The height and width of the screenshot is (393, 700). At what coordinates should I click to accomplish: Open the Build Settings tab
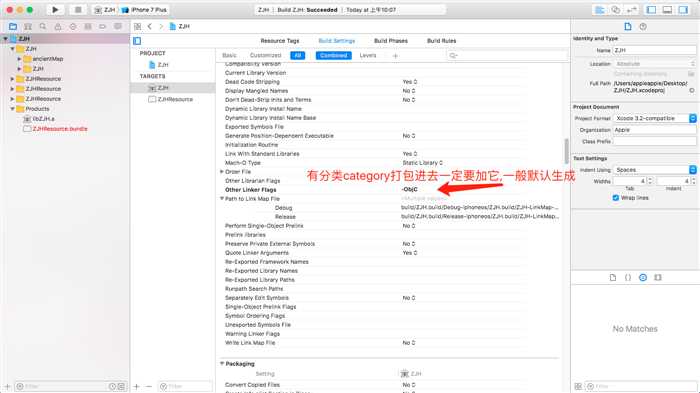click(x=337, y=41)
